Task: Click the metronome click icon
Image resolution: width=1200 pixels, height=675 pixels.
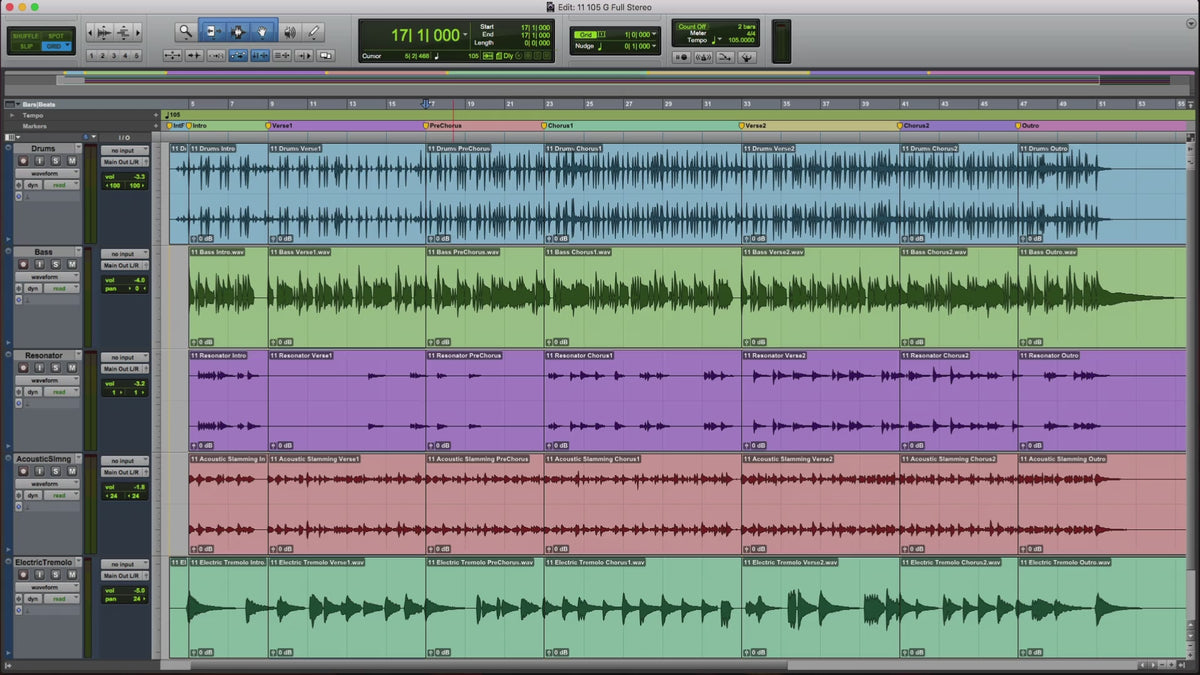Action: 703,57
